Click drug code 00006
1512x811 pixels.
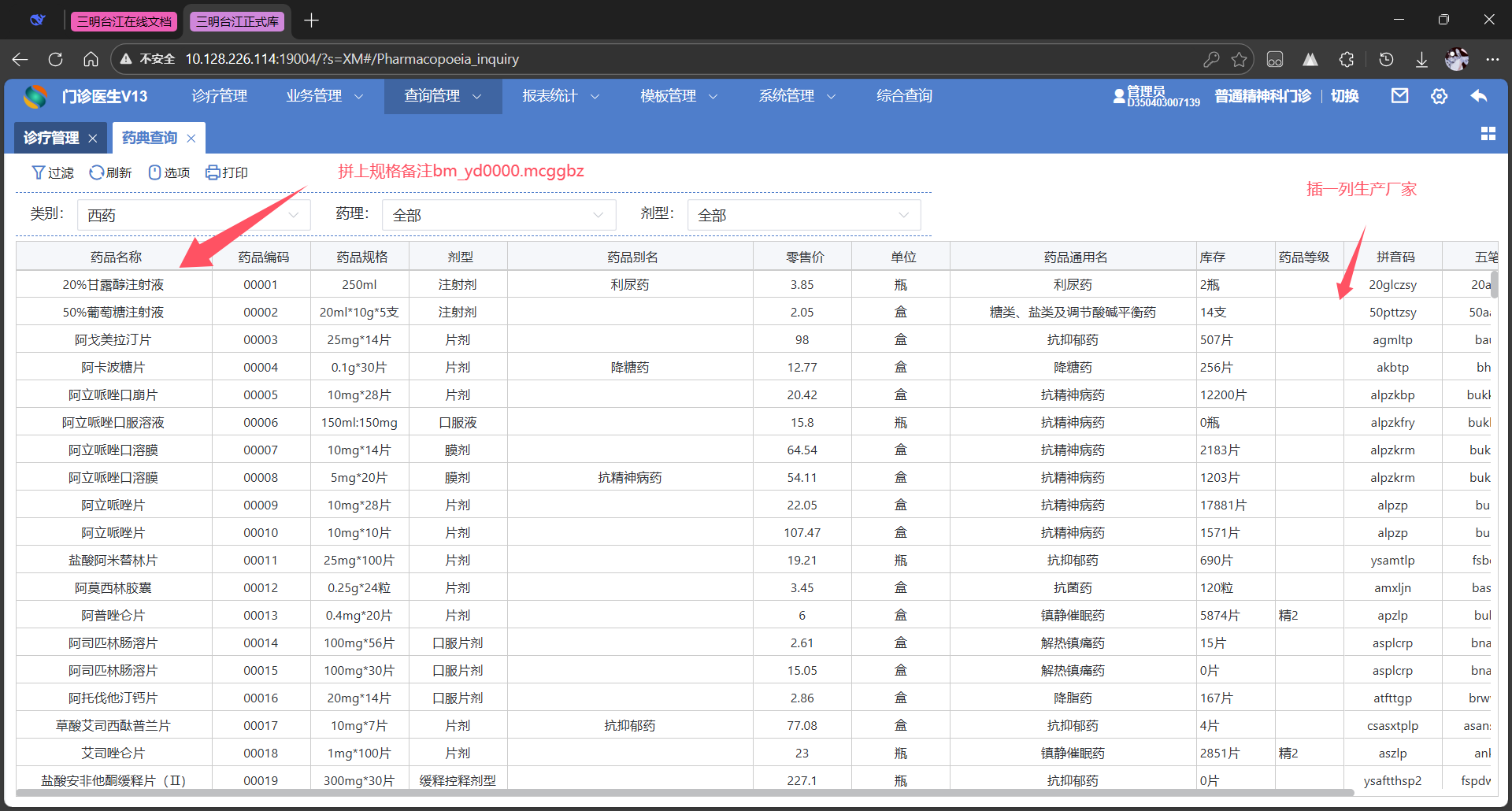coord(261,423)
